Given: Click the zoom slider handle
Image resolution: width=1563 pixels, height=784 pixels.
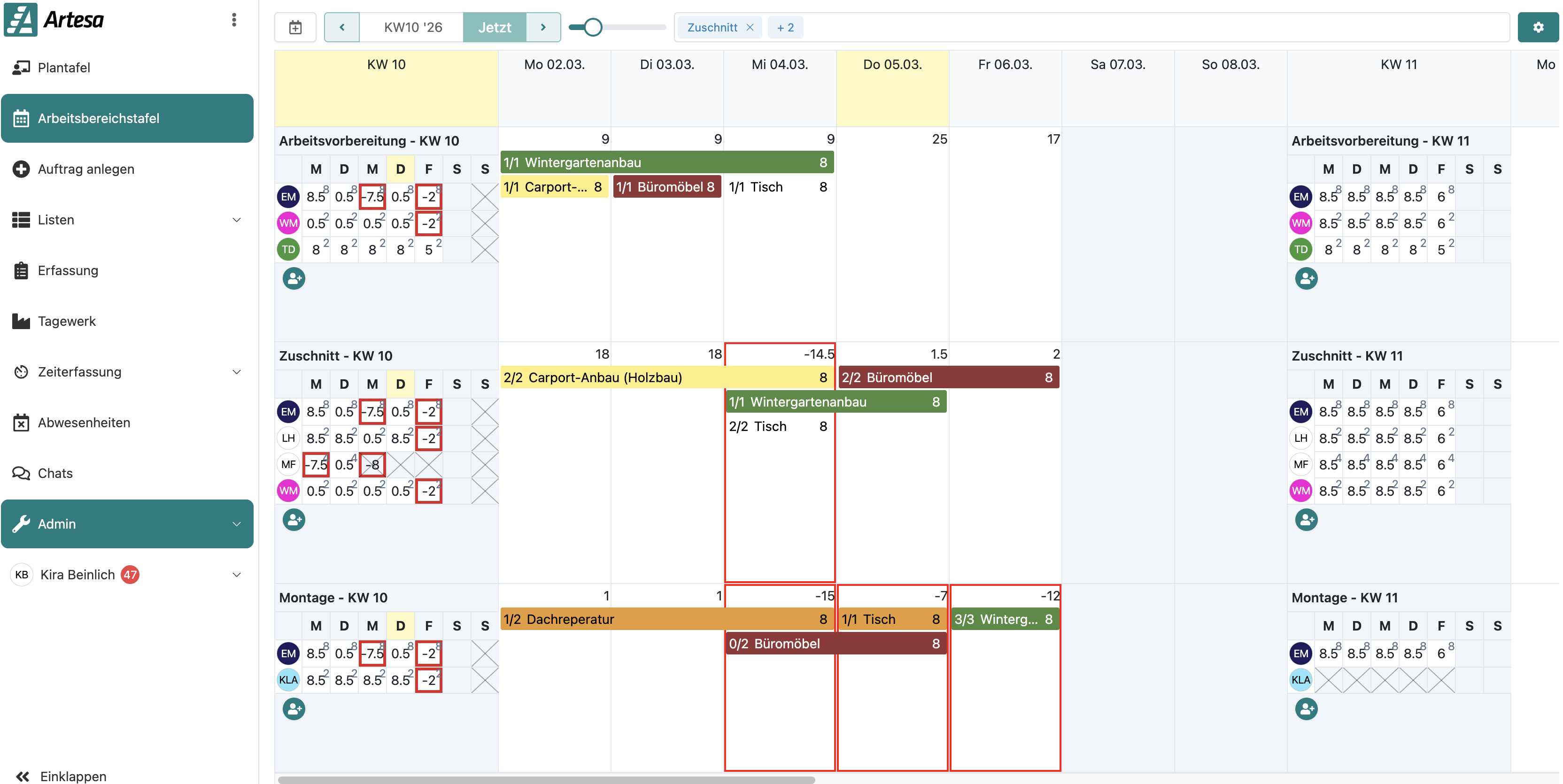Looking at the screenshot, I should [x=593, y=27].
